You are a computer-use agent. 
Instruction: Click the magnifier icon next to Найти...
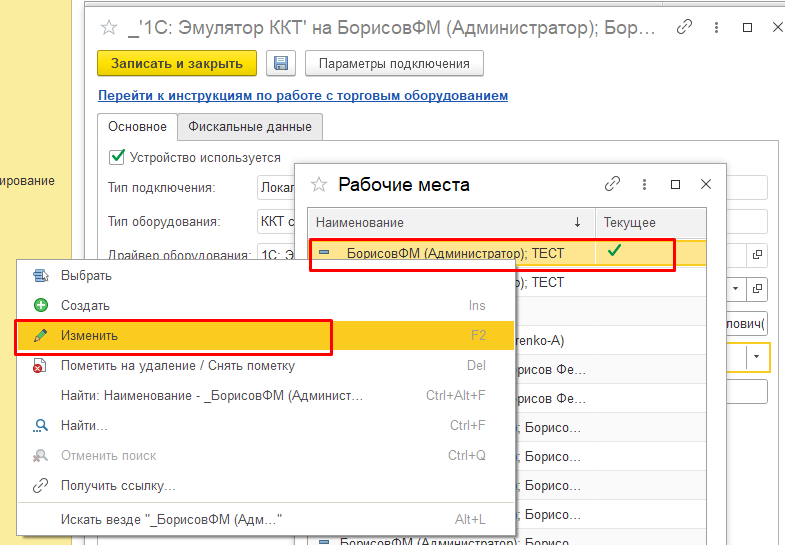point(40,426)
